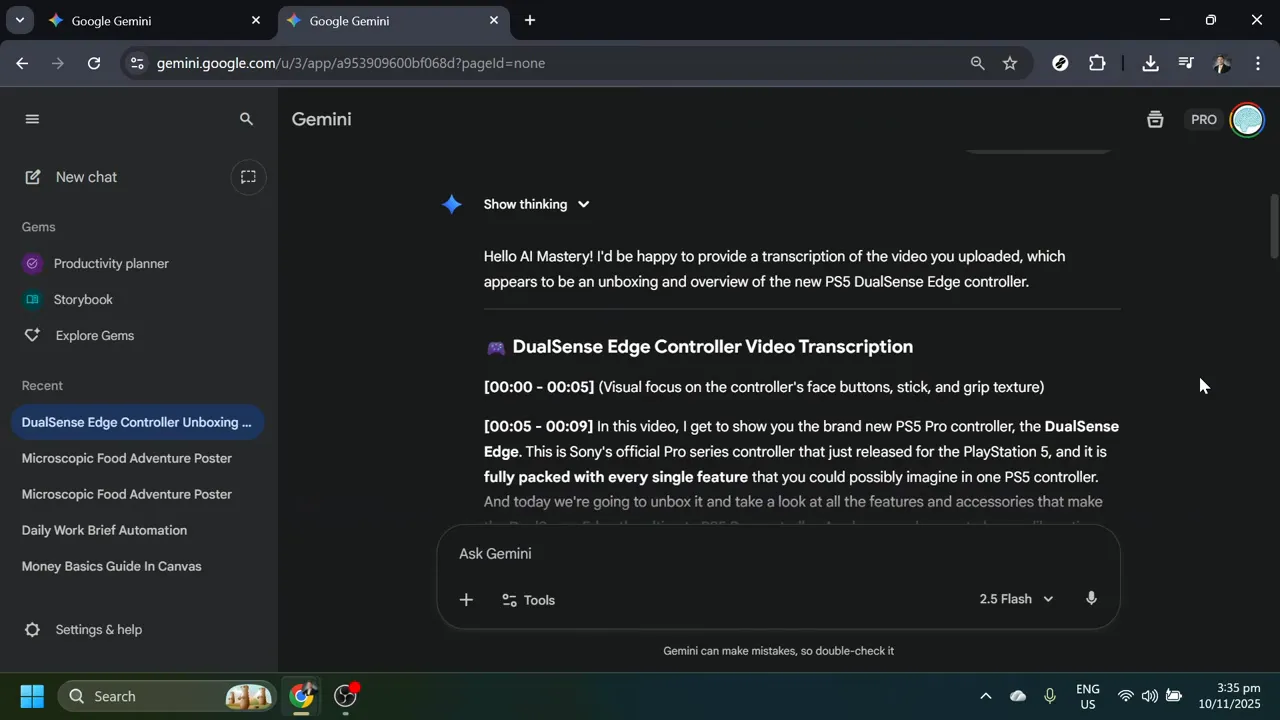Close the active Google Gemini tab

click(493, 20)
